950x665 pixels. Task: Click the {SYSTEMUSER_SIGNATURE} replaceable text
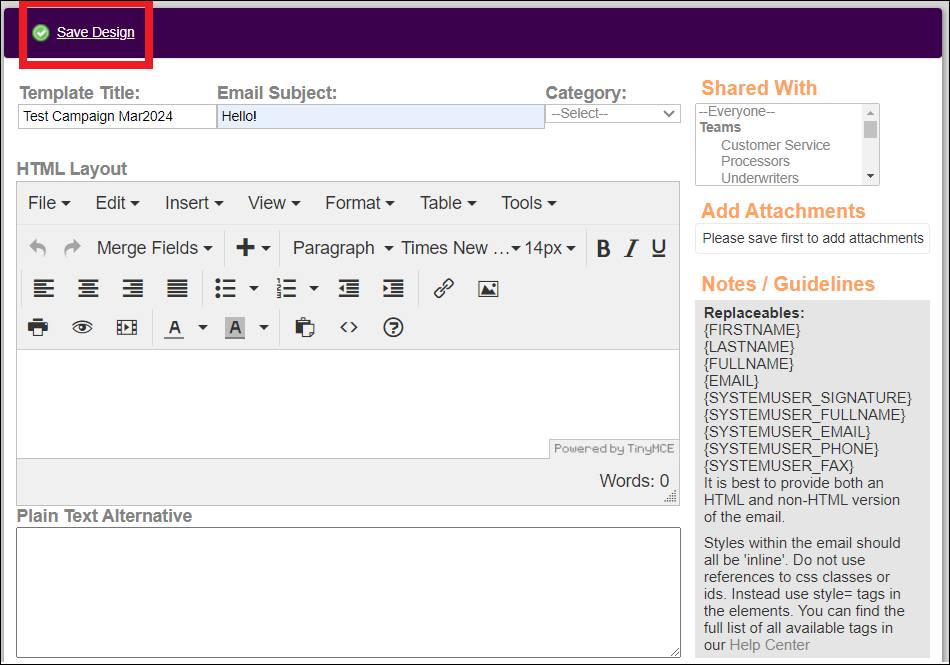point(808,398)
